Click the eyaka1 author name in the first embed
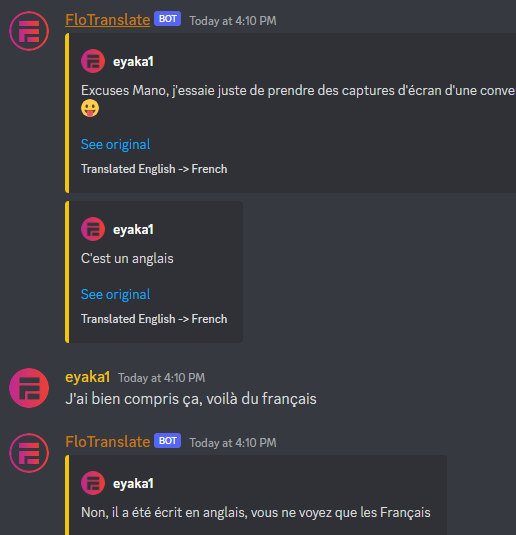 pyautogui.click(x=133, y=62)
